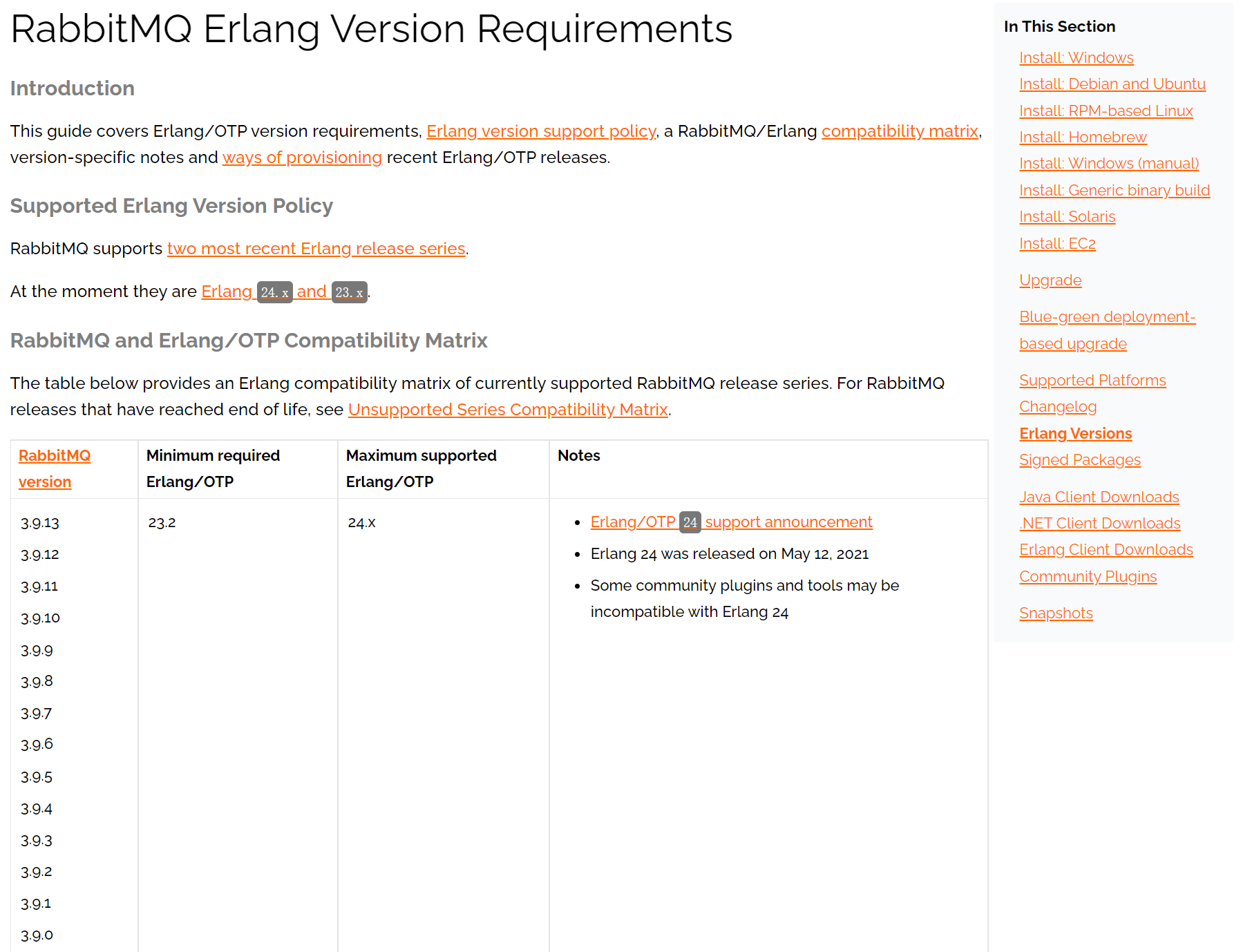The height and width of the screenshot is (952, 1241).
Task: Click the 23.2 minimum Erlang cell
Action: (162, 523)
